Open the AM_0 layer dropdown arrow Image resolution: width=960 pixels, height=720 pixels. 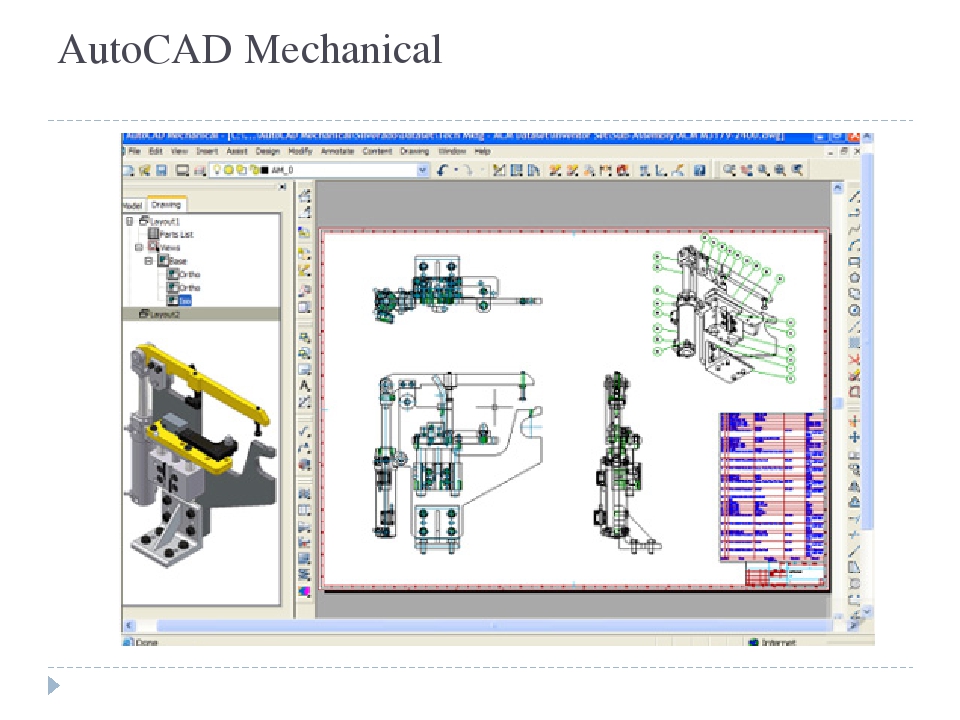click(x=422, y=170)
